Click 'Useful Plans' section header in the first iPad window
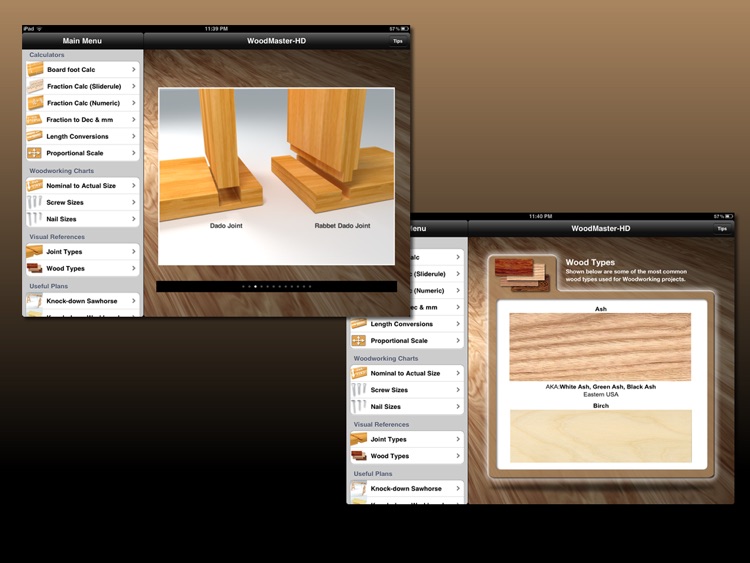The image size is (750, 563). click(48, 286)
